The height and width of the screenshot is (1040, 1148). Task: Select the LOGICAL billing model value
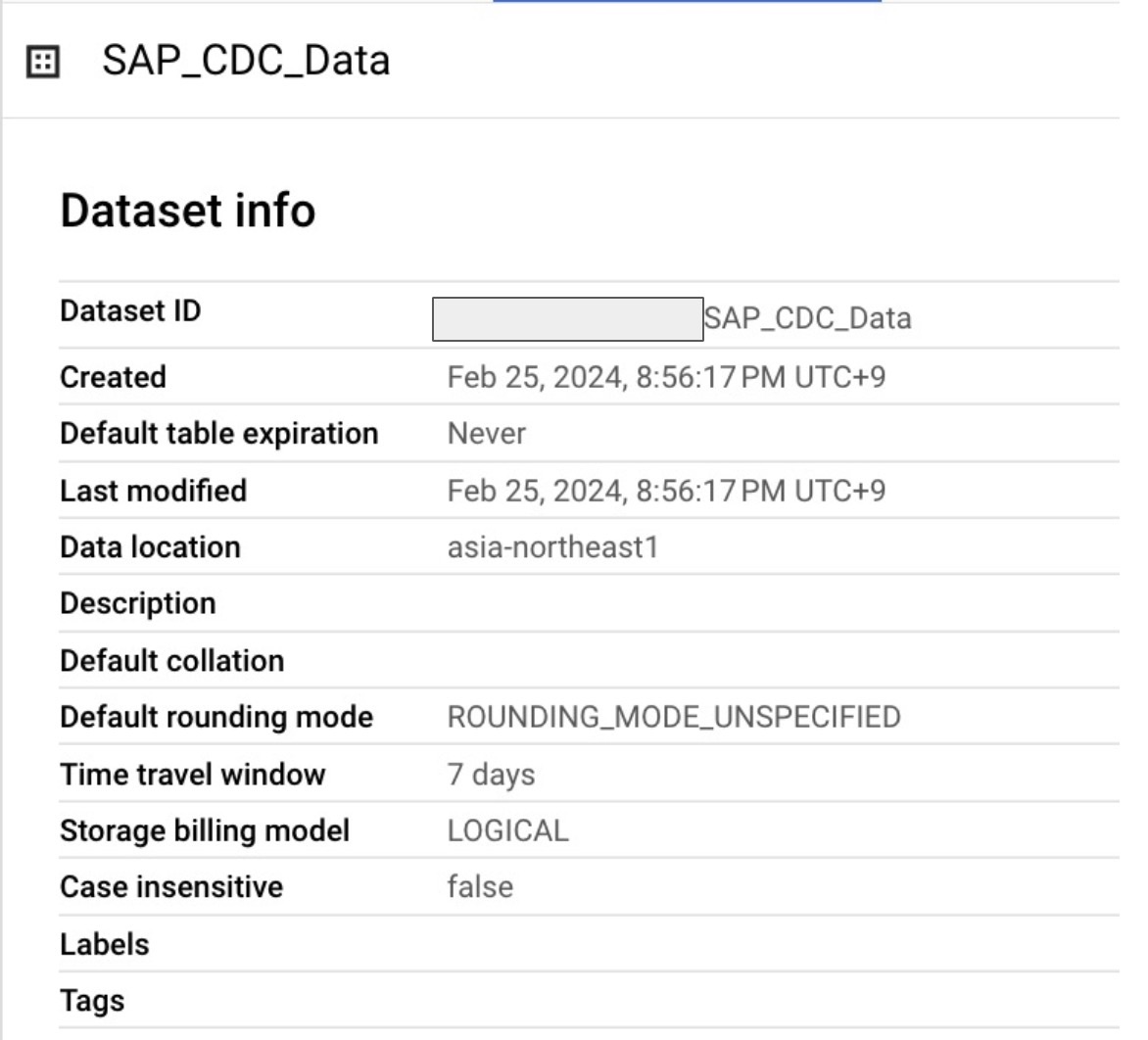508,830
